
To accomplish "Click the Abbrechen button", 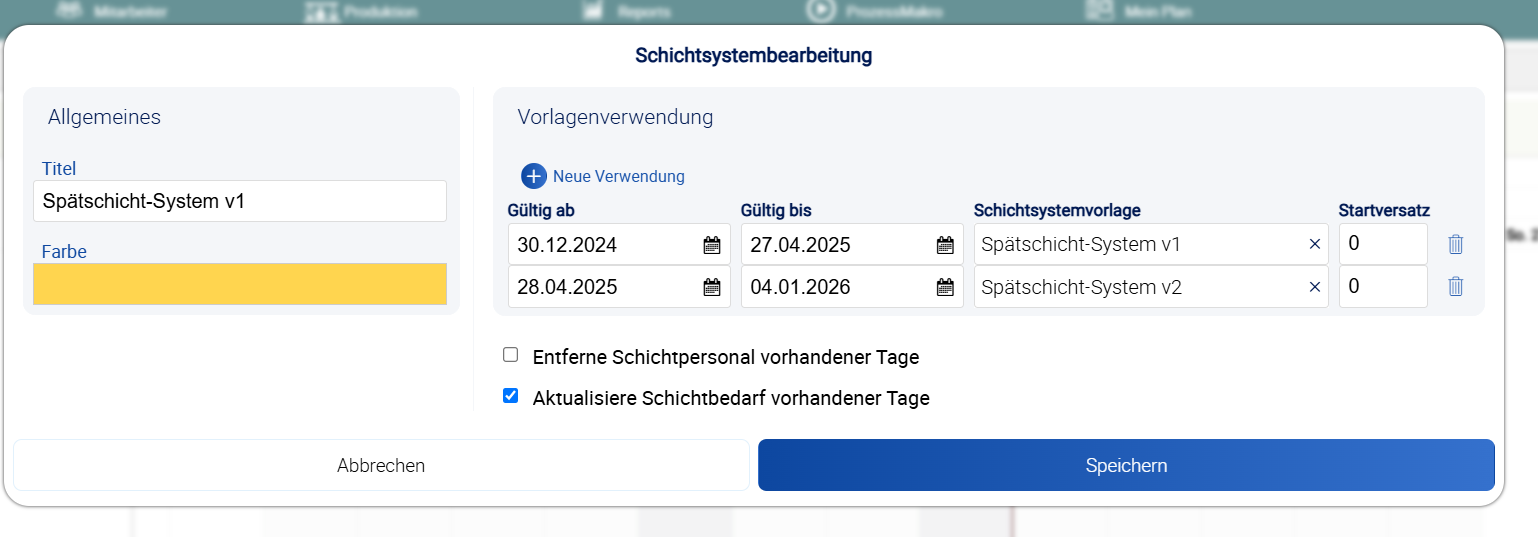I will (381, 465).
